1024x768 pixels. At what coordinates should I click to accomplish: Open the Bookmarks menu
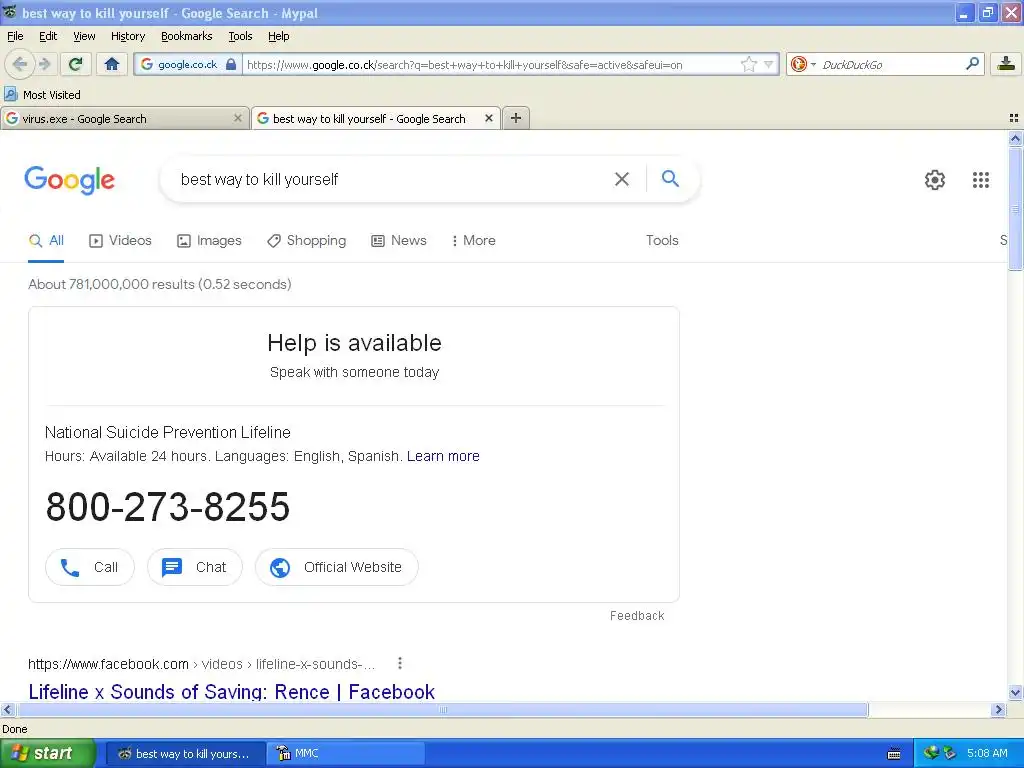(187, 36)
